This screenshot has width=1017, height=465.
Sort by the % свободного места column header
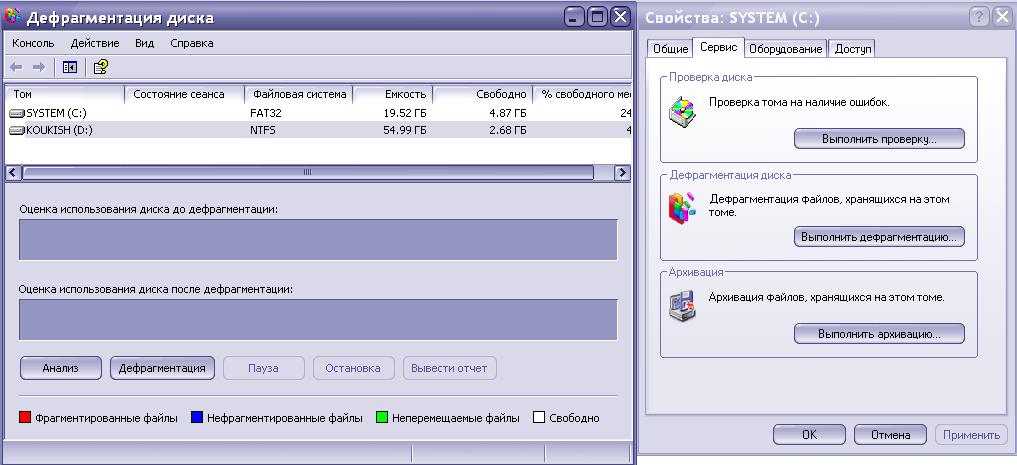(x=582, y=95)
